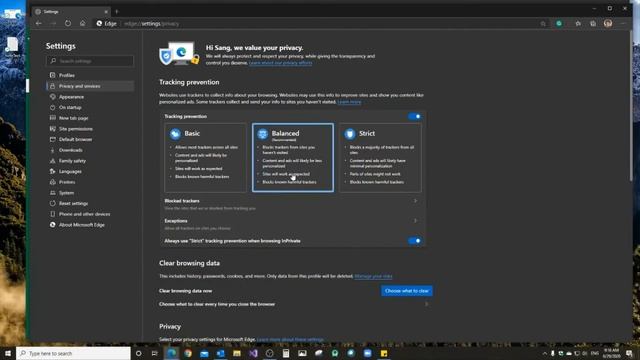This screenshot has height=360, width=640.
Task: Open Learn more about these settings link
Action: (290, 340)
